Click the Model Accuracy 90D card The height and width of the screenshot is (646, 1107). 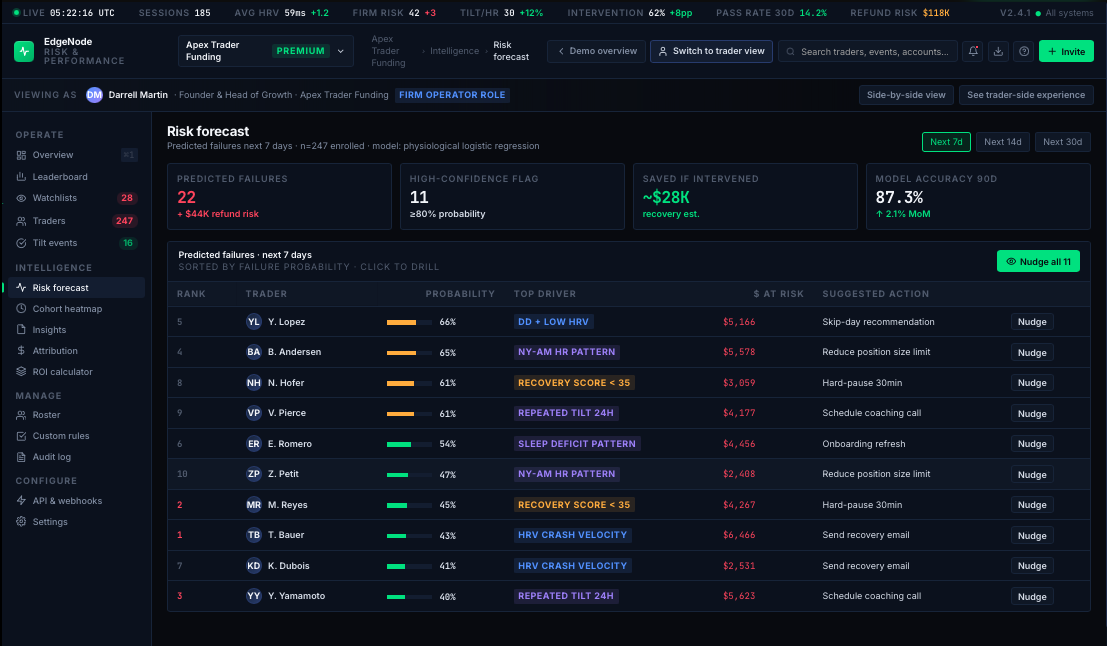[978, 196]
